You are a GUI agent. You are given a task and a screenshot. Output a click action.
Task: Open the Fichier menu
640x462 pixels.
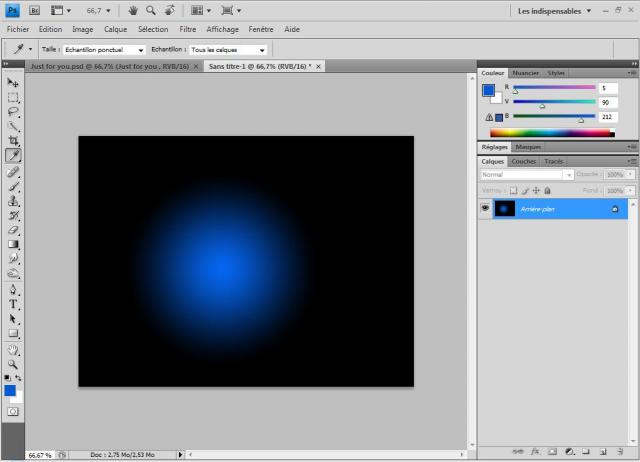tap(18, 29)
